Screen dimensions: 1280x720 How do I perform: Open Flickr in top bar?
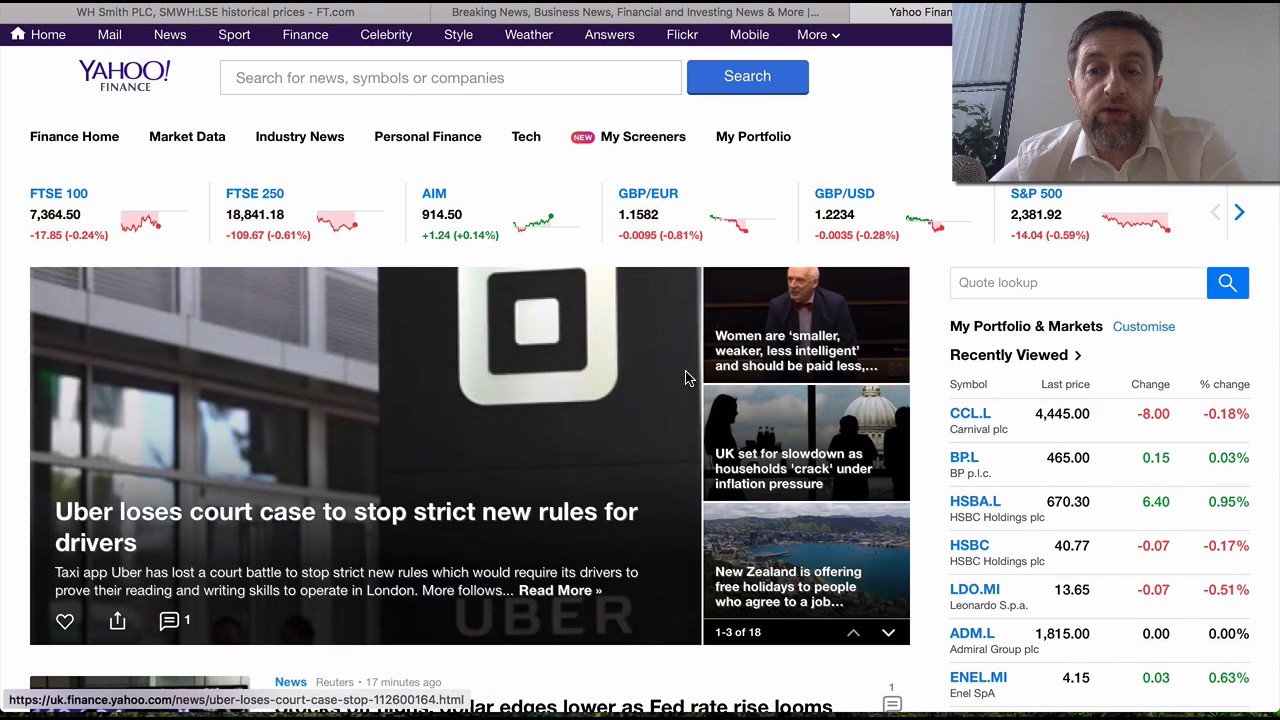click(682, 35)
